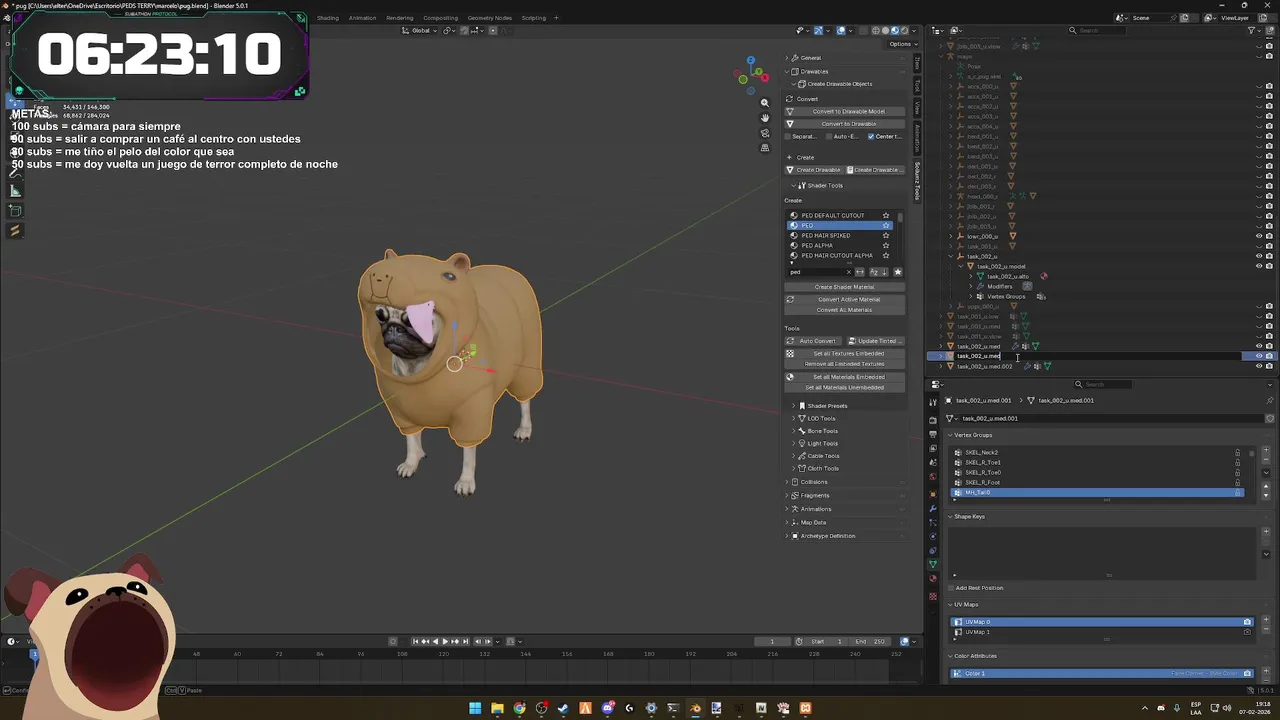Image resolution: width=1280 pixels, height=720 pixels.
Task: Click Convert All Materials button
Action: (x=844, y=310)
